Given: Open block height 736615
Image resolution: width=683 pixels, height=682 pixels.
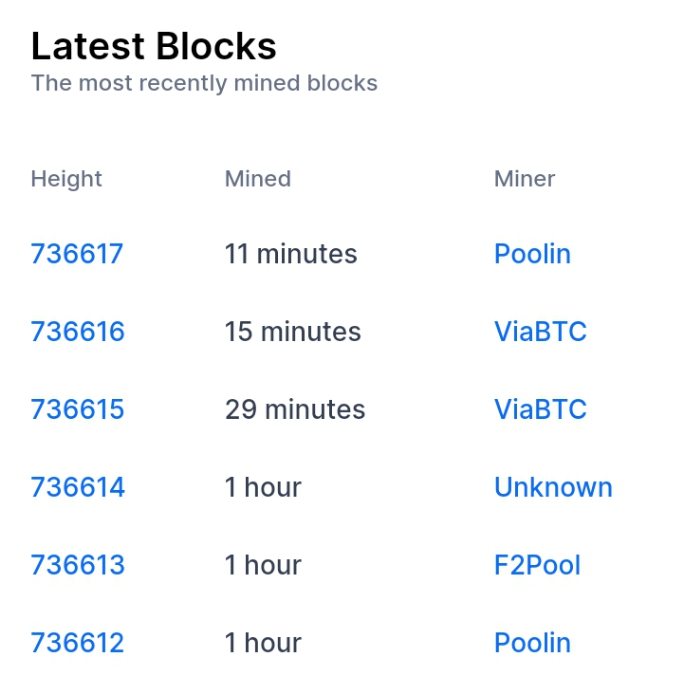Looking at the screenshot, I should click(77, 409).
